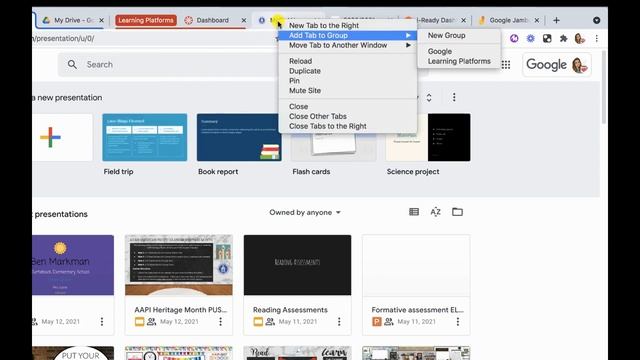
Task: Click the Reading Assessments title text
Action: [290, 310]
